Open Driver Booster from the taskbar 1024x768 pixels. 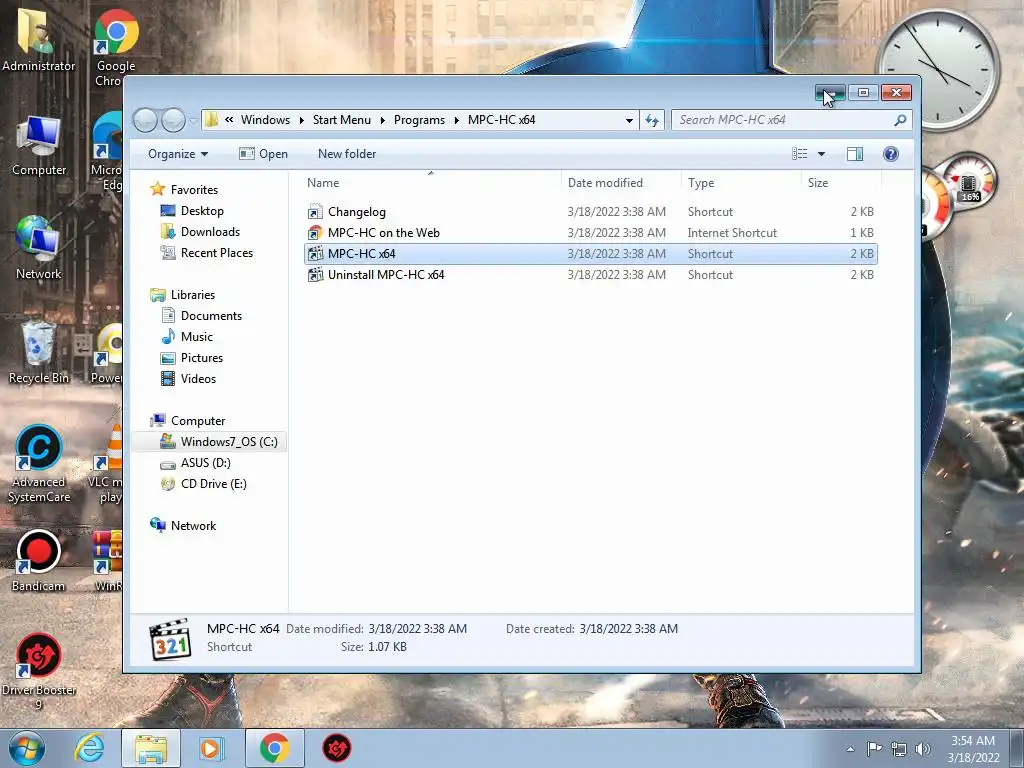tap(336, 748)
